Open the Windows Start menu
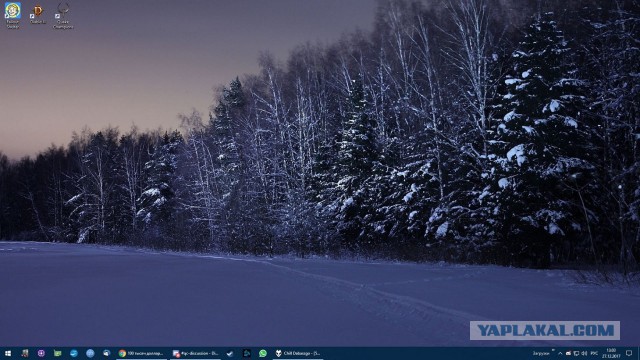Viewport: 640px width, 360px height. [8, 353]
